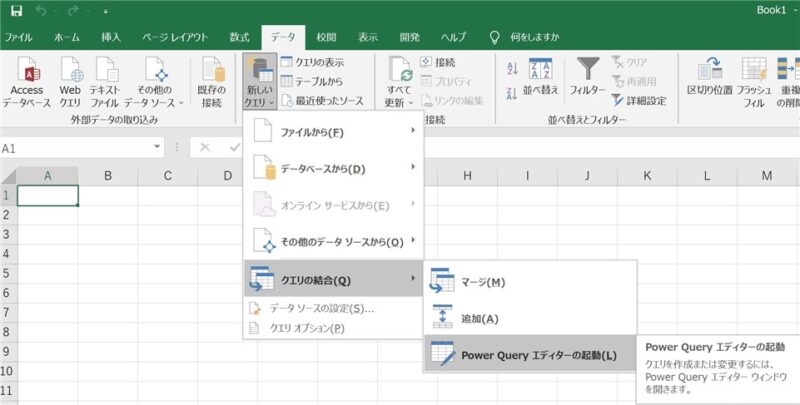The width and height of the screenshot is (800, 405).
Task: Switch to the 挿入 tab
Action: click(x=111, y=37)
